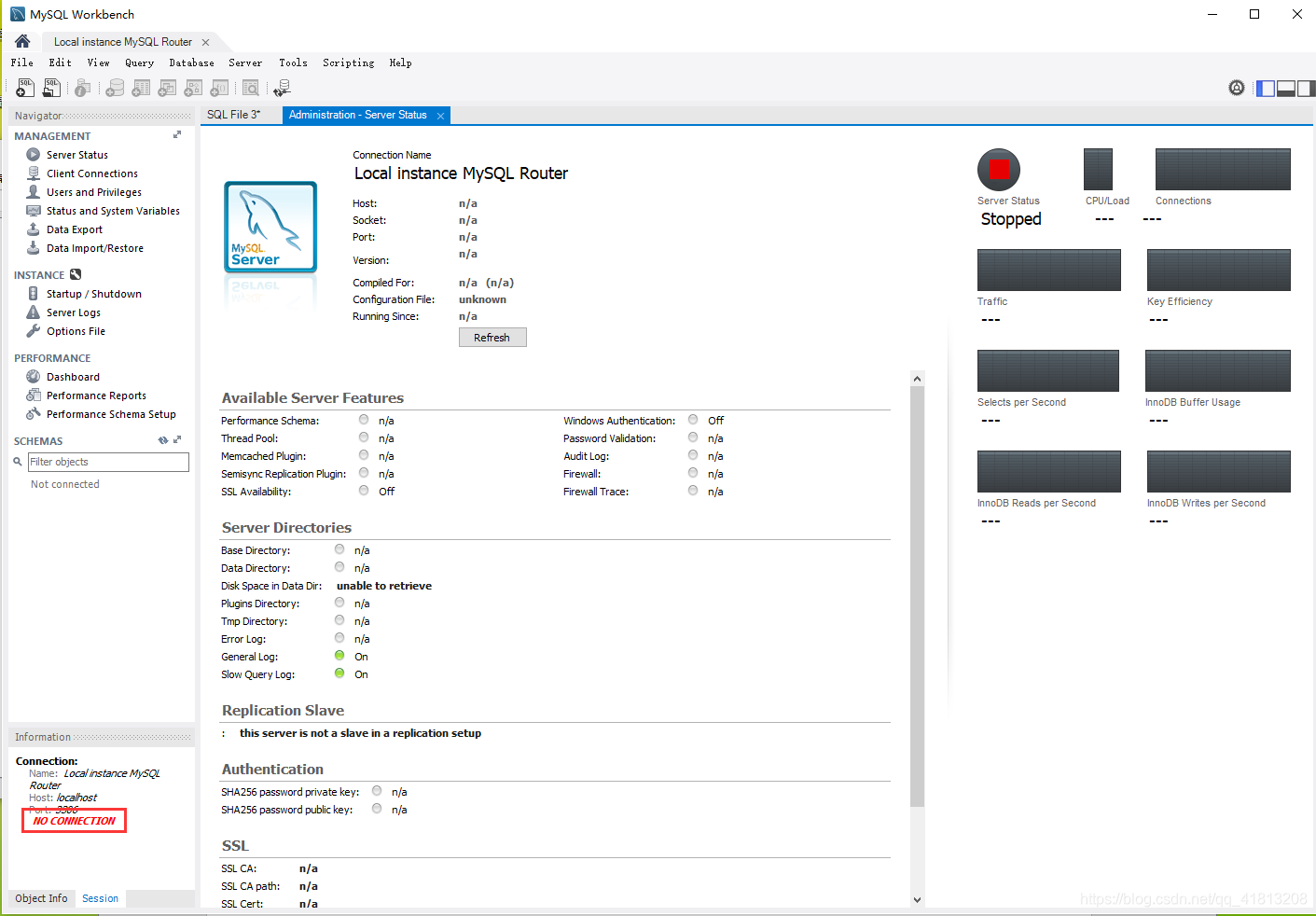Toggle the right secondary sidebar visibility
The image size is (1316, 916).
tap(1306, 89)
